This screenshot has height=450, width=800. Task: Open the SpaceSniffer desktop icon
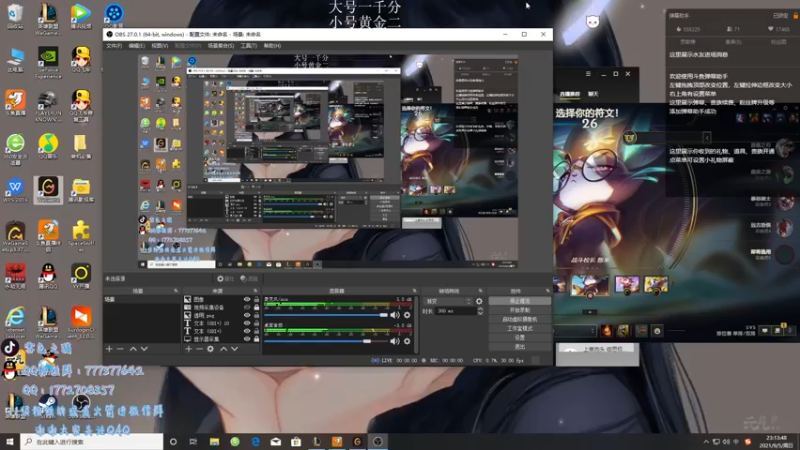[x=81, y=237]
